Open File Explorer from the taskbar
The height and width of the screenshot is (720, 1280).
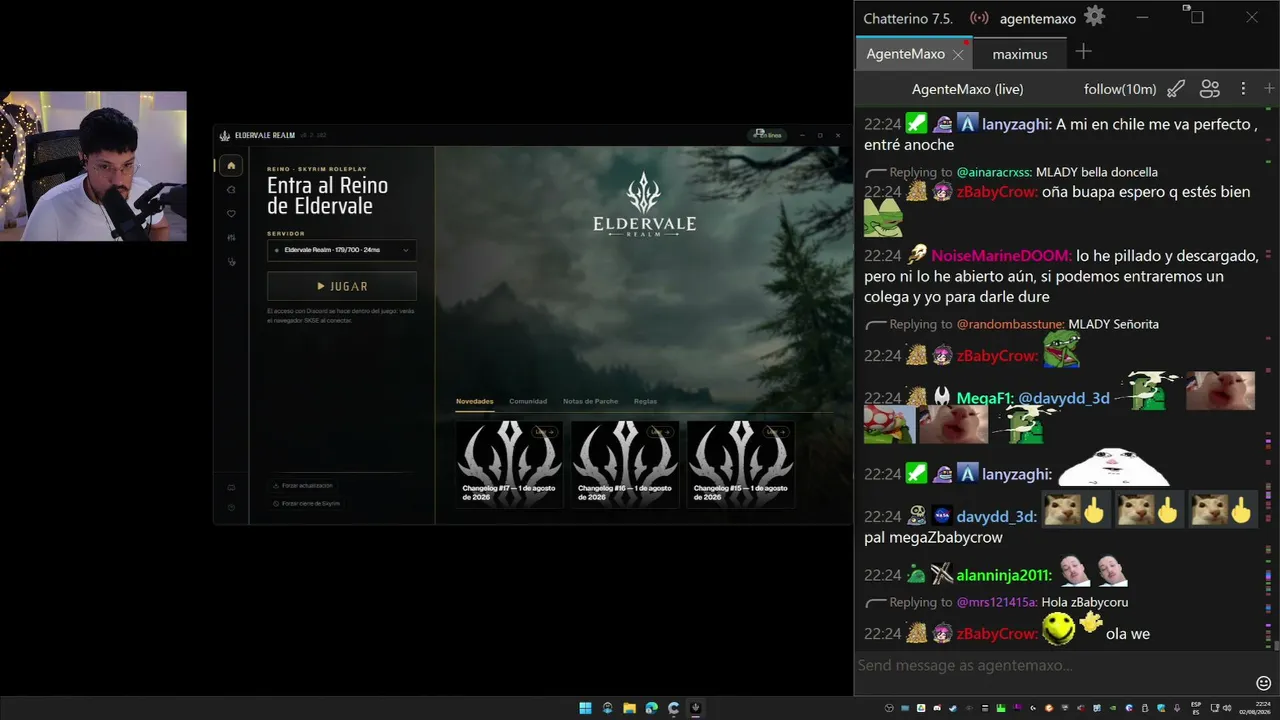click(x=629, y=708)
